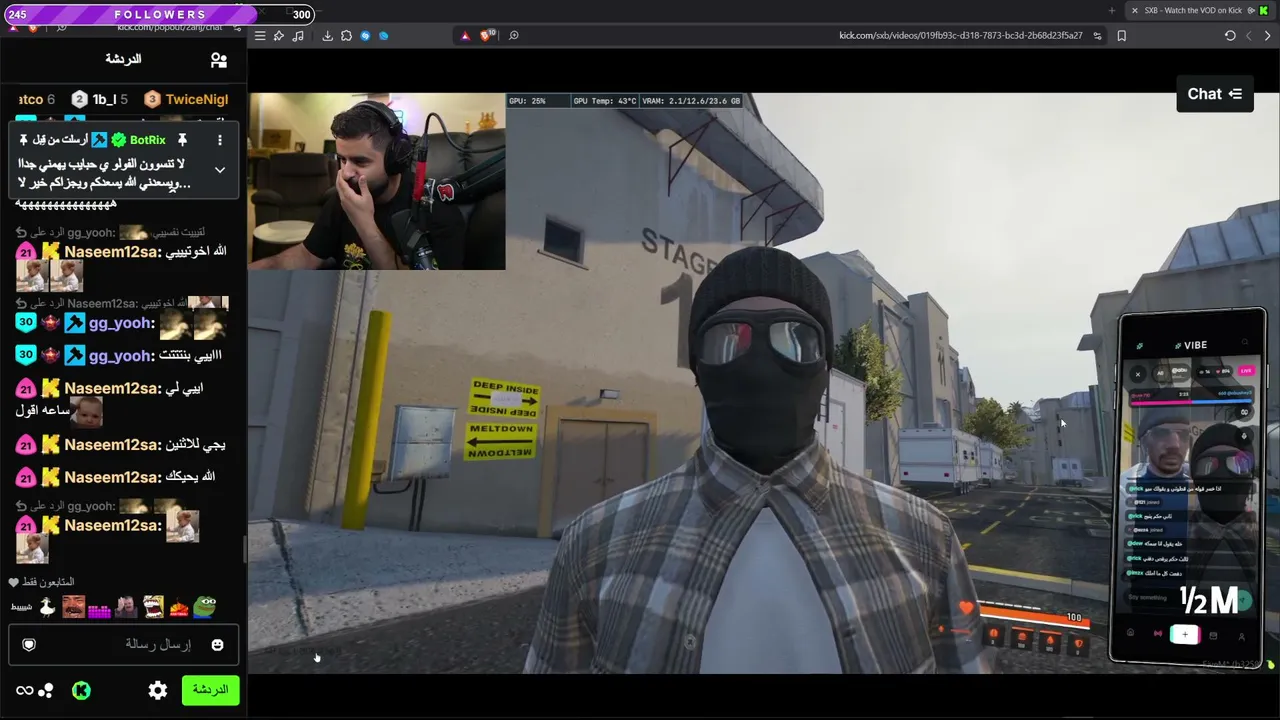1280x720 pixels.
Task: Open chat settings gear
Action: (158, 690)
